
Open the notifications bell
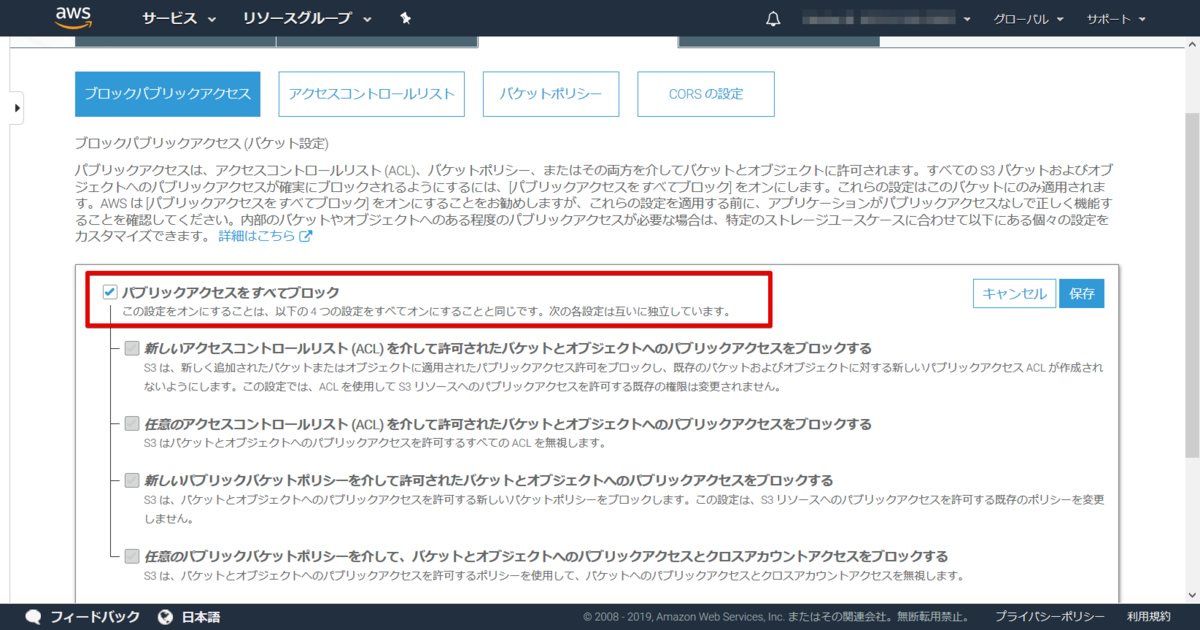point(773,19)
